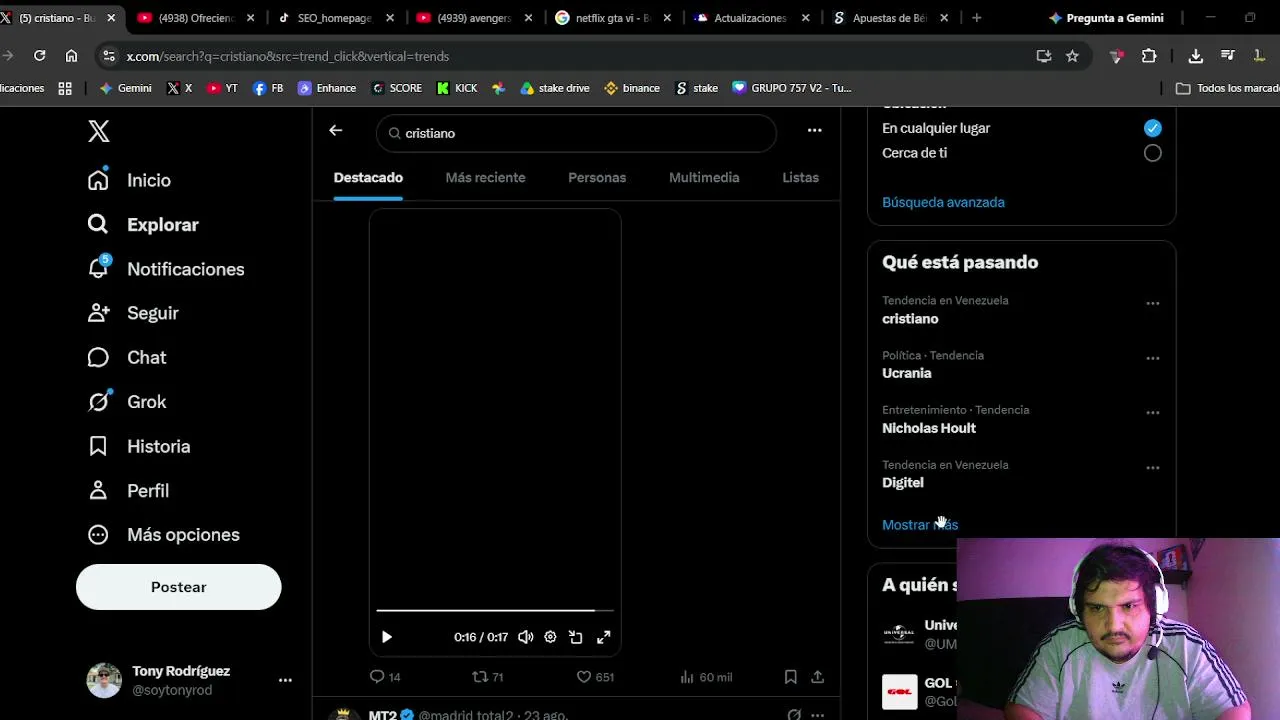Viewport: 1280px width, 720px height.
Task: Open Notificaciones with bell icon
Action: pyautogui.click(x=166, y=269)
